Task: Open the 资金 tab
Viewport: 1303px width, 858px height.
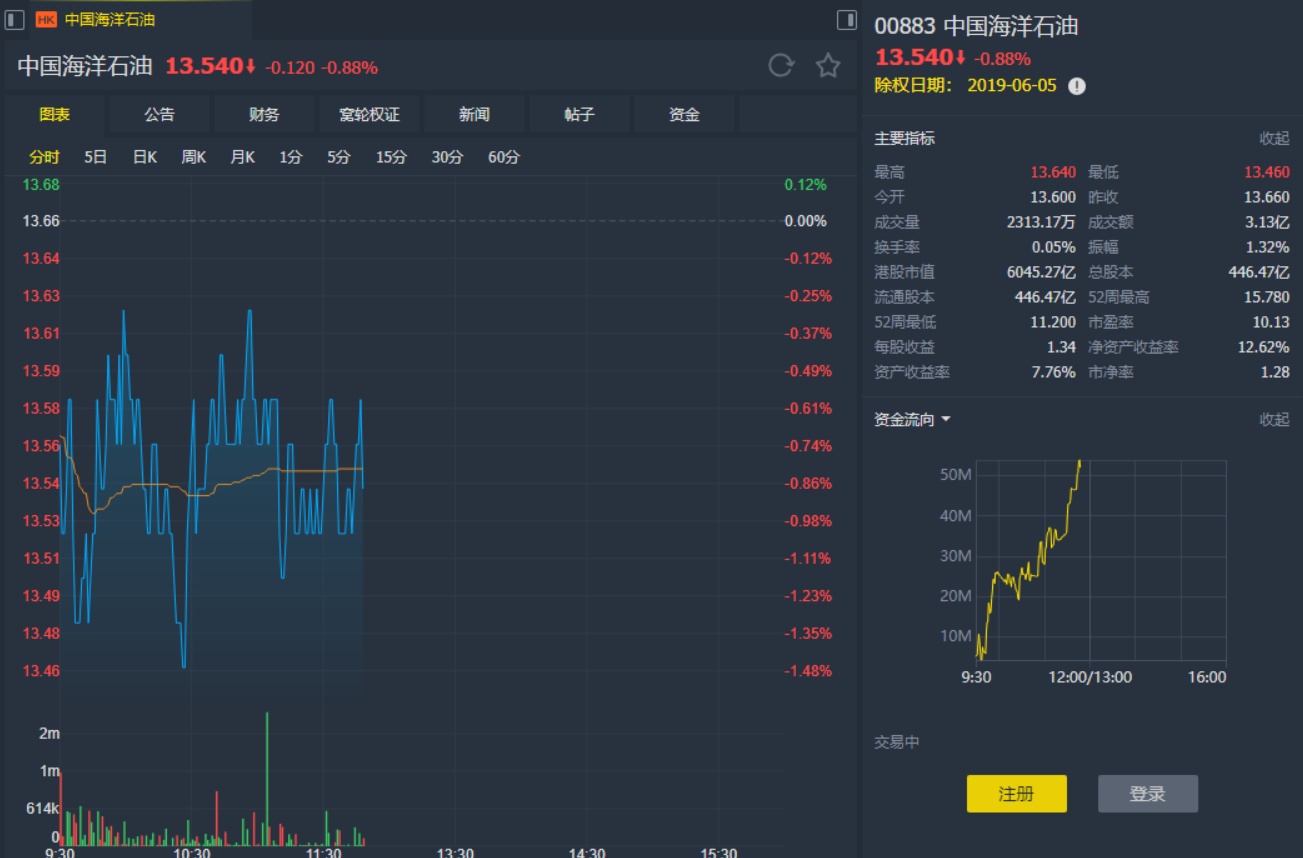Action: (684, 115)
